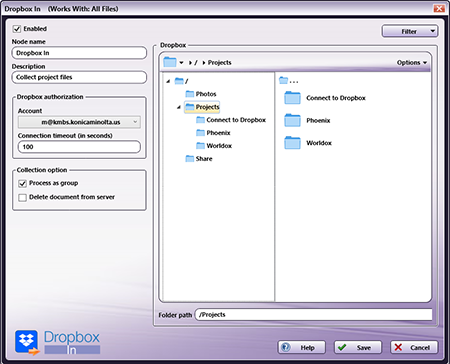
Task: Click the Connection timeout field
Action: point(79,147)
